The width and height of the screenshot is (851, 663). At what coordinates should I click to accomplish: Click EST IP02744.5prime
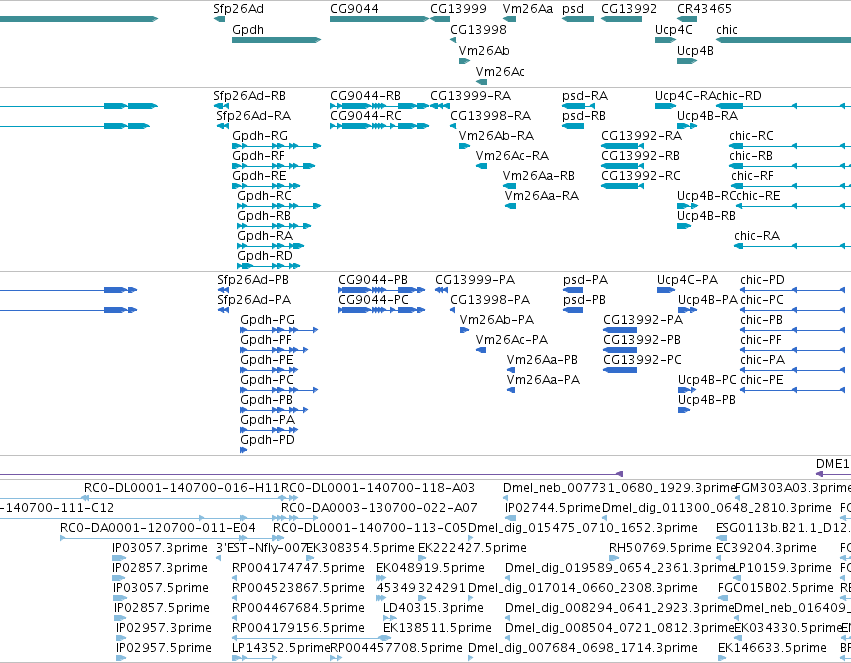pyautogui.click(x=552, y=508)
